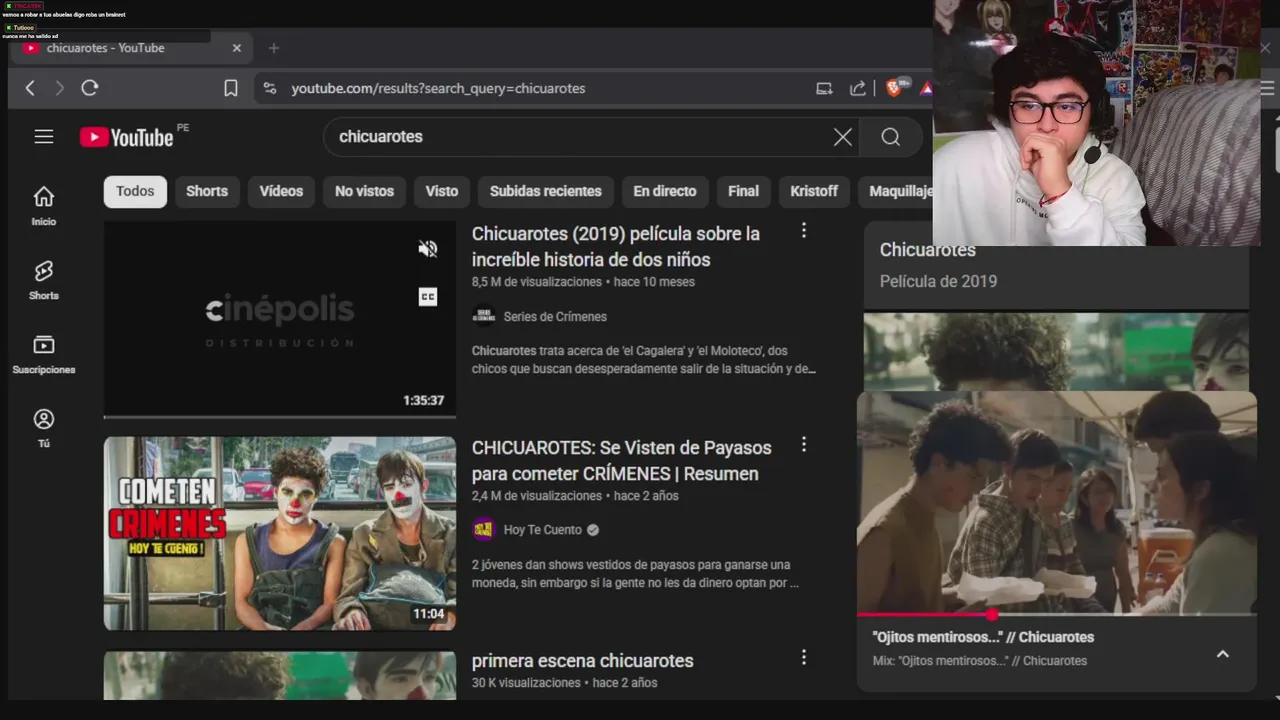The height and width of the screenshot is (720, 1280).
Task: Open the Tú profile section
Action: pos(44,428)
